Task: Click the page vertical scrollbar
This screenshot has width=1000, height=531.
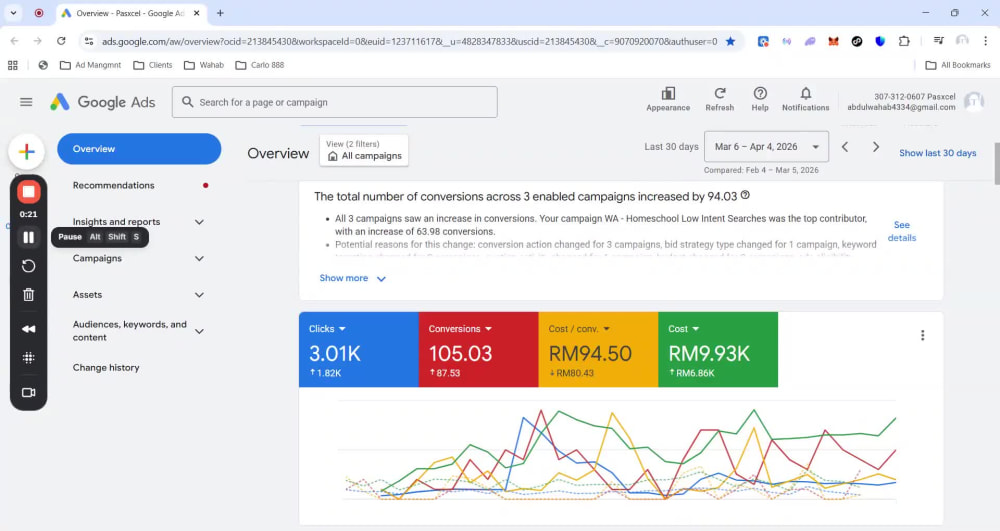Action: pyautogui.click(x=996, y=163)
